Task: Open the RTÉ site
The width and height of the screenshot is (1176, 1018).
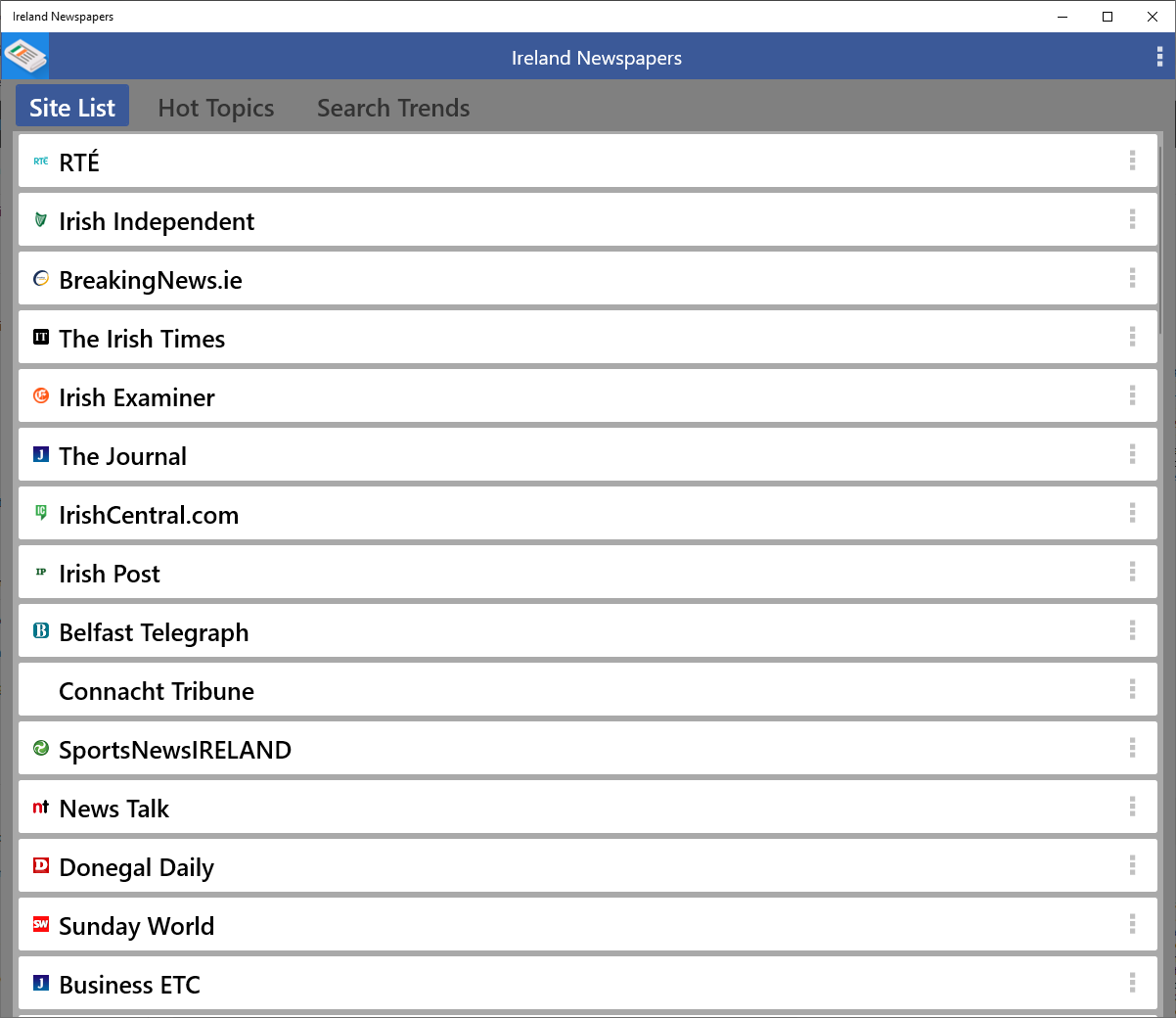Action: 587,161
